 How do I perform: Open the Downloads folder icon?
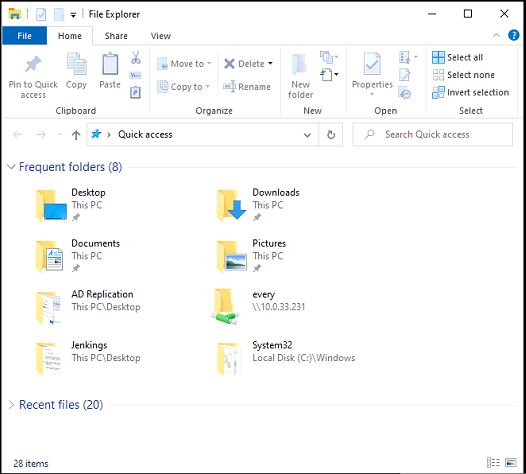click(x=231, y=205)
